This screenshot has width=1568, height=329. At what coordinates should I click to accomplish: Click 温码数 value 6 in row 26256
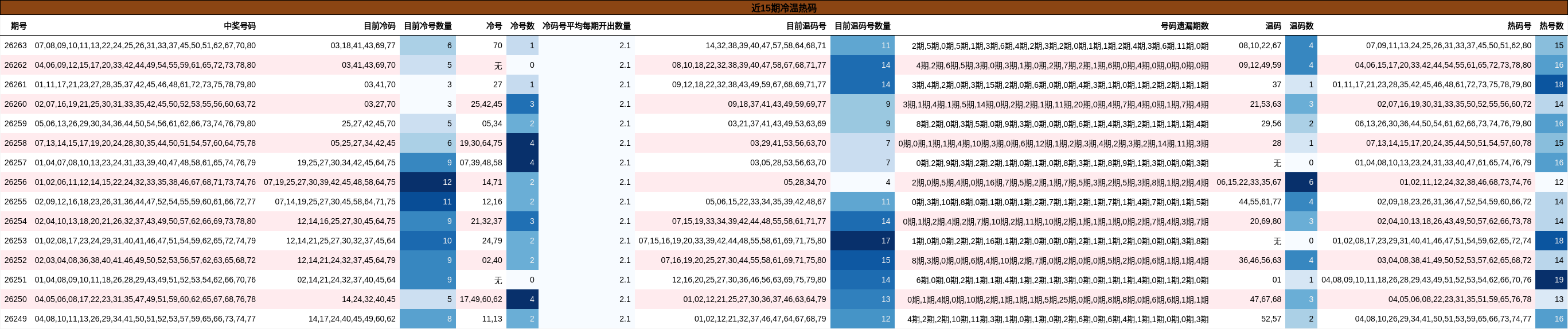pyautogui.click(x=1310, y=181)
